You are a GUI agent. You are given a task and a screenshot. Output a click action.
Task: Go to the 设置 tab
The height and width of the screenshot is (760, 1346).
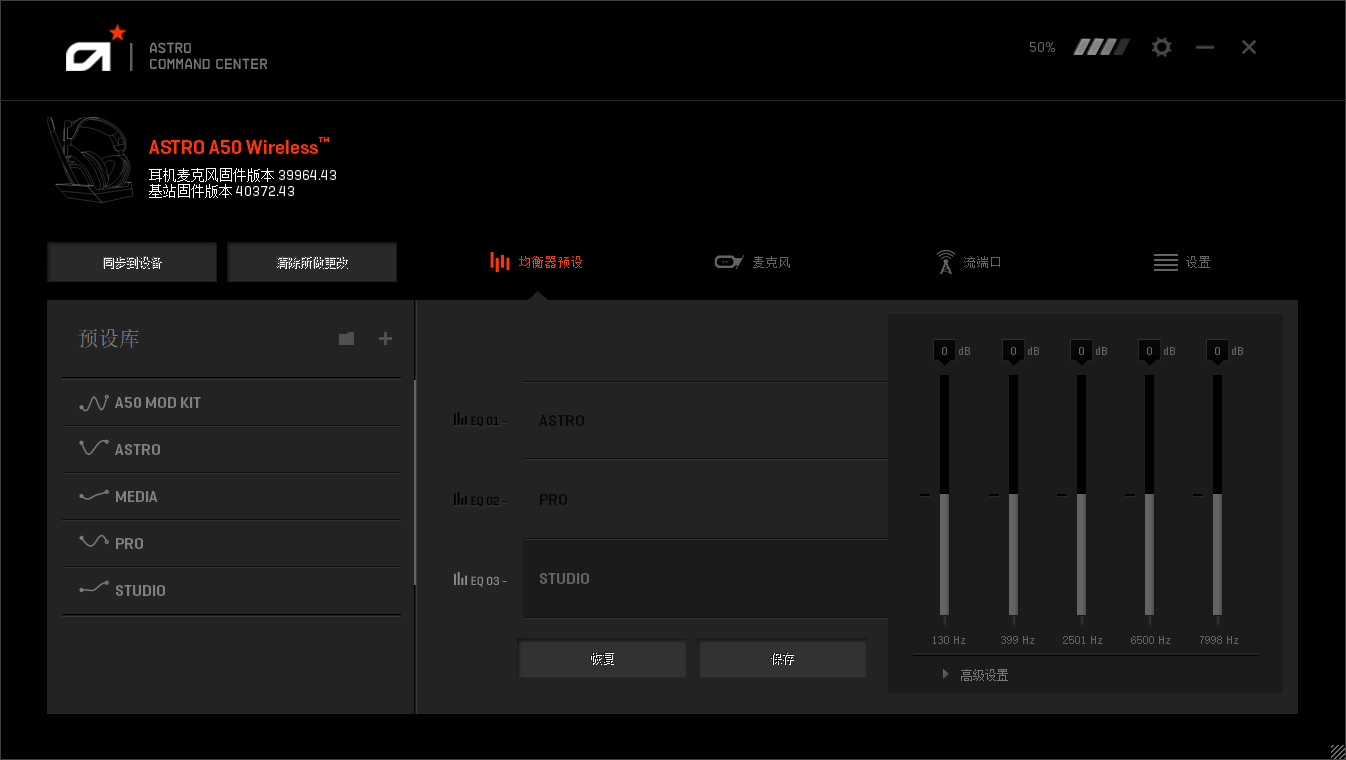coord(1182,262)
